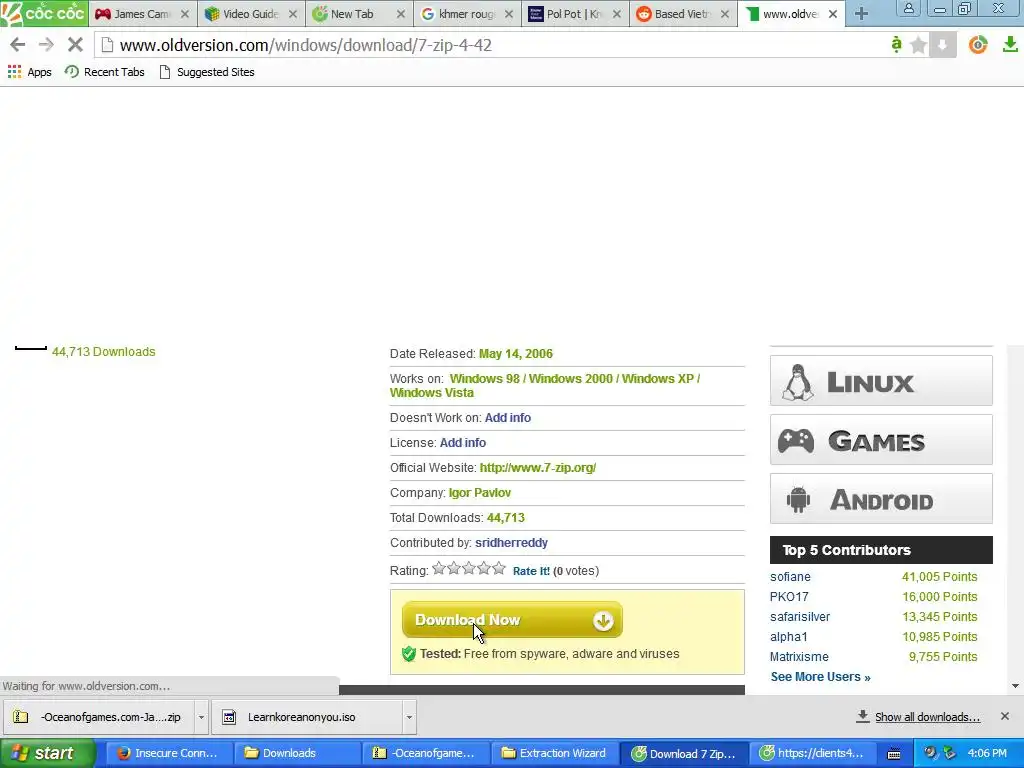Click the Windows 98 / 2000 / XP compatibility link

pos(545,385)
